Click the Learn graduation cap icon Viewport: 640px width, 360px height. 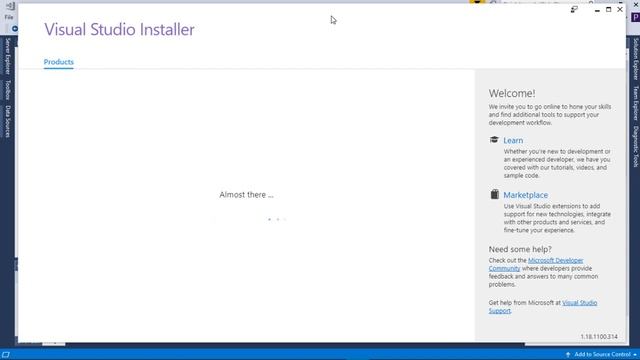point(494,140)
